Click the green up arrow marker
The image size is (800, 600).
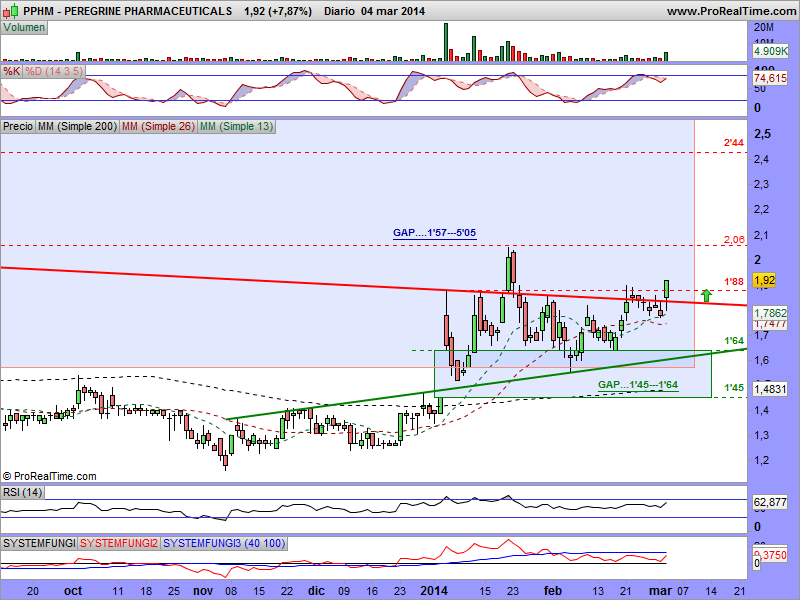(x=706, y=295)
